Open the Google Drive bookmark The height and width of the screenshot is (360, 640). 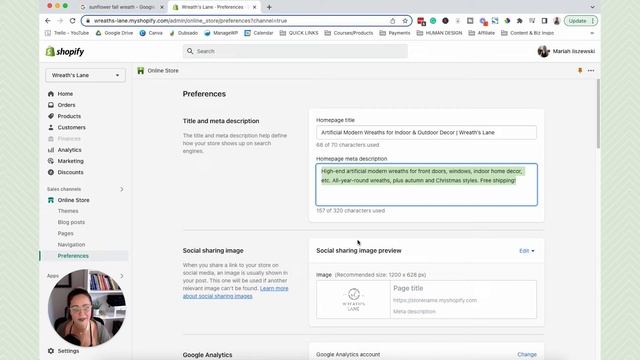[114, 33]
